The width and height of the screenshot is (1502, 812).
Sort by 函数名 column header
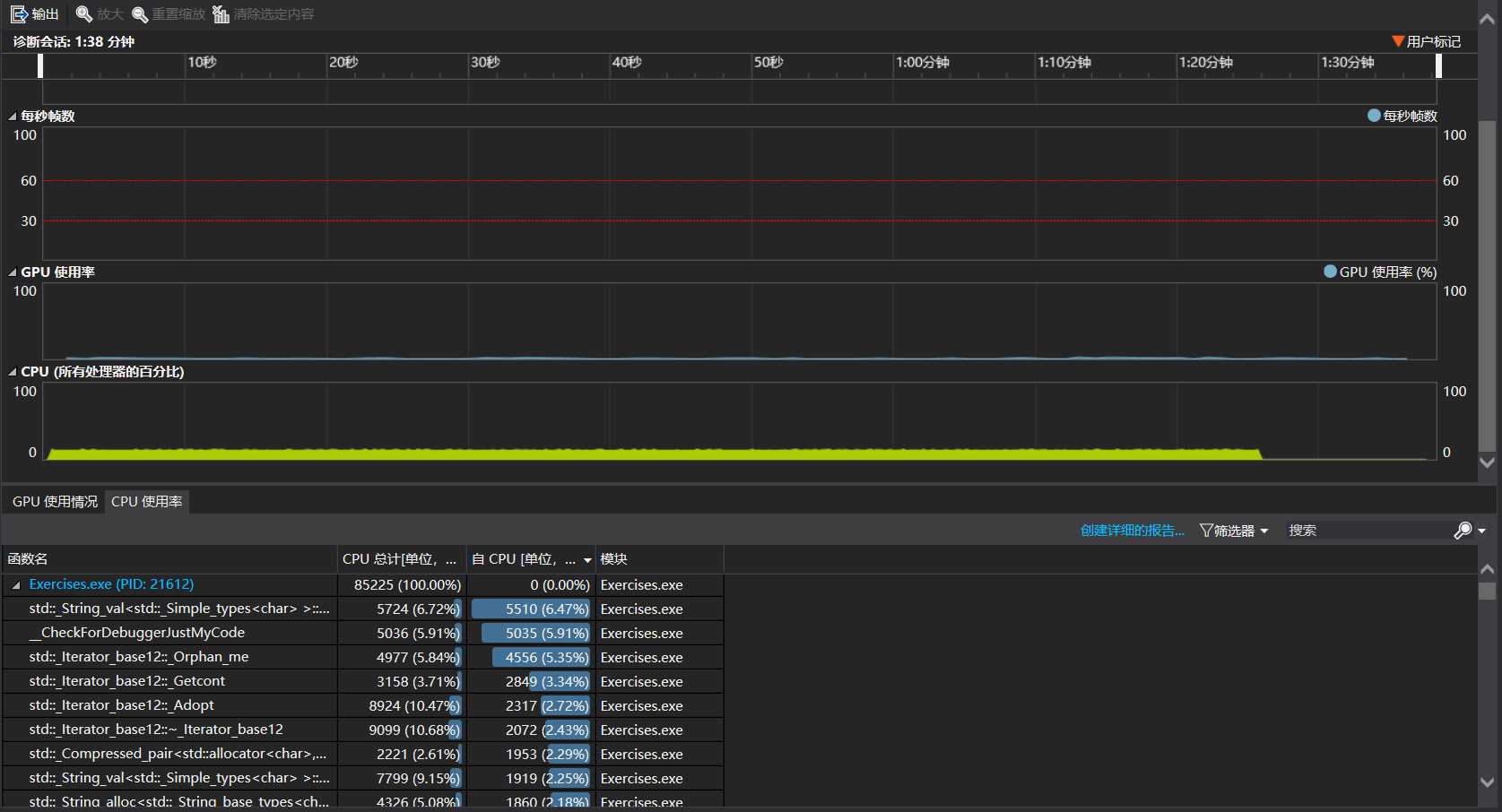[169, 559]
